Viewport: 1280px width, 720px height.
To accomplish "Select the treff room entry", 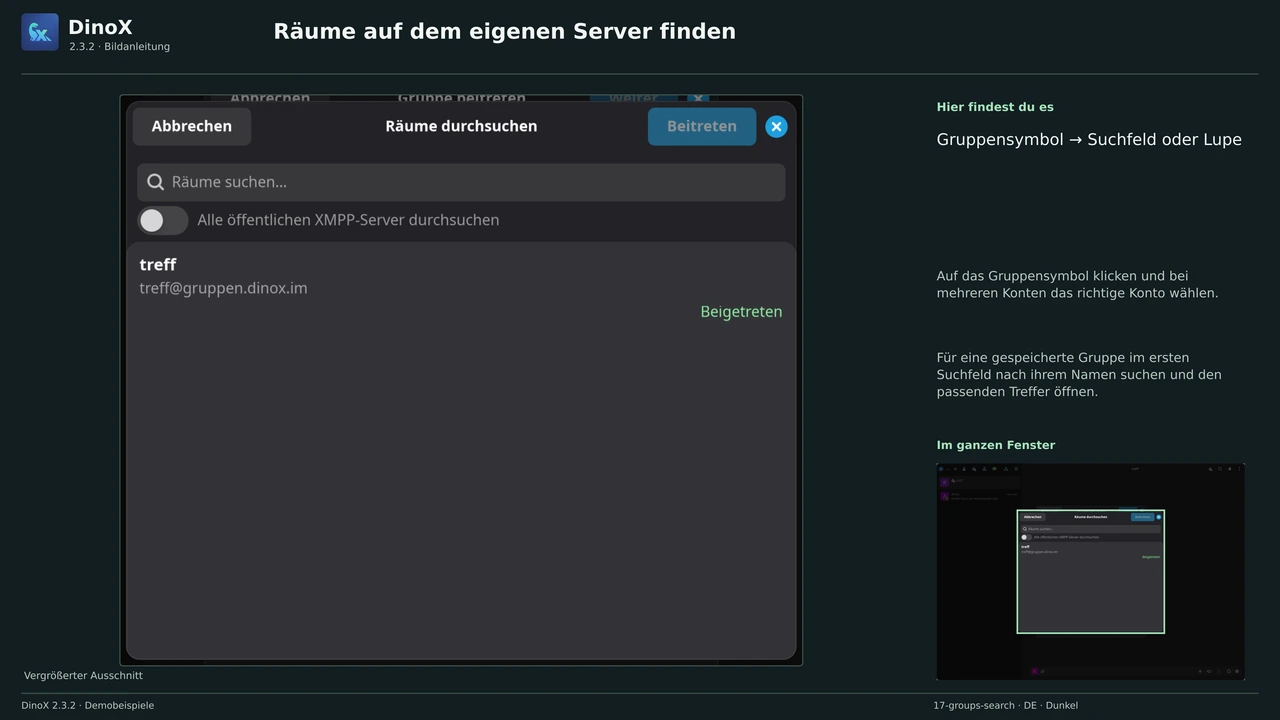I will point(461,288).
